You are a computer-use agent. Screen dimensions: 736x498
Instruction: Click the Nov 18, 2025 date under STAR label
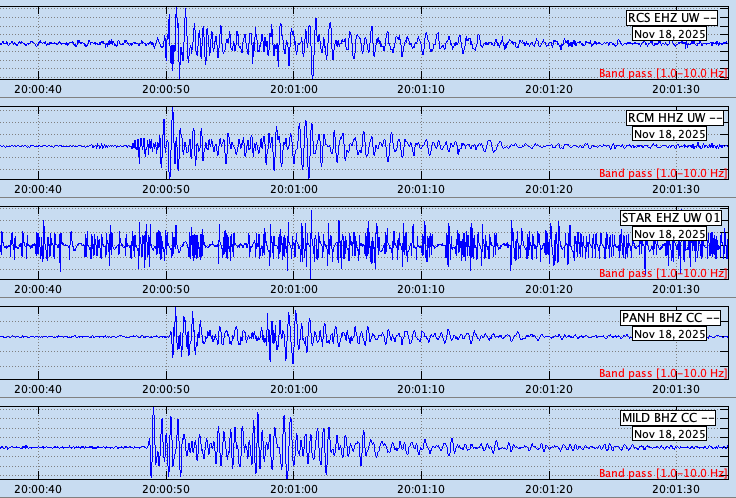pos(669,234)
